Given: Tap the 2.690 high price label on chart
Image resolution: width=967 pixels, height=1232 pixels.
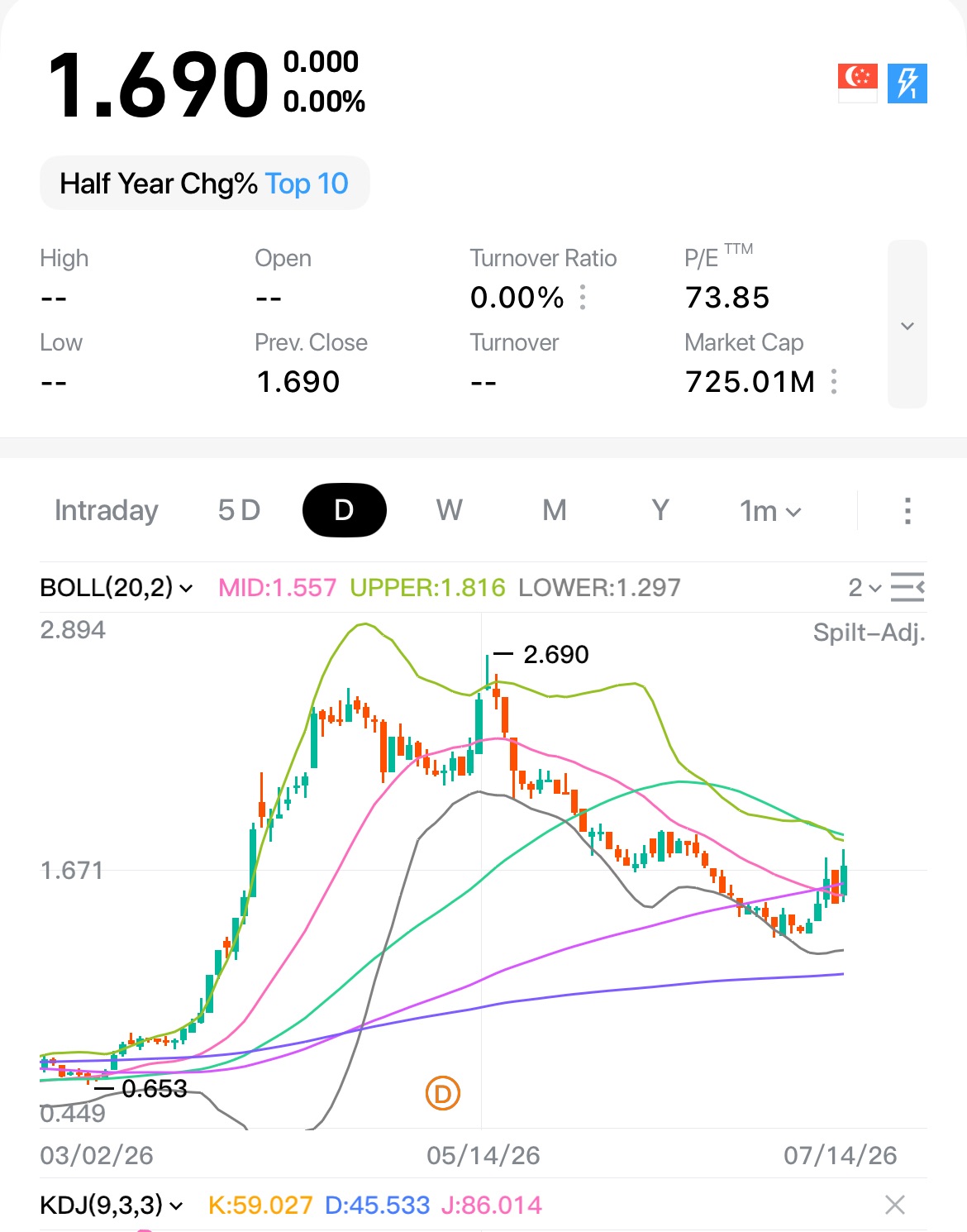Looking at the screenshot, I should 556,655.
